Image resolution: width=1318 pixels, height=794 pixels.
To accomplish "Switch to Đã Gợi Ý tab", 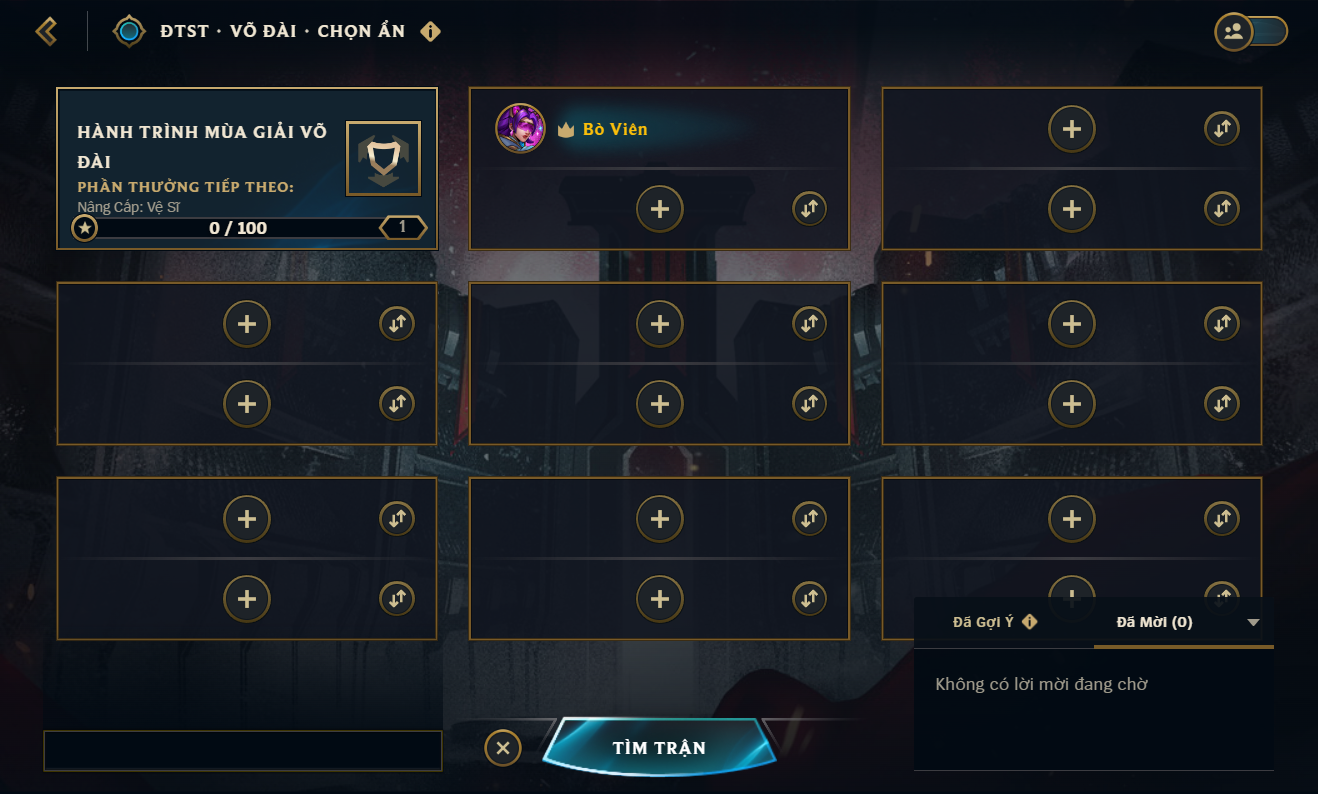I will click(983, 622).
